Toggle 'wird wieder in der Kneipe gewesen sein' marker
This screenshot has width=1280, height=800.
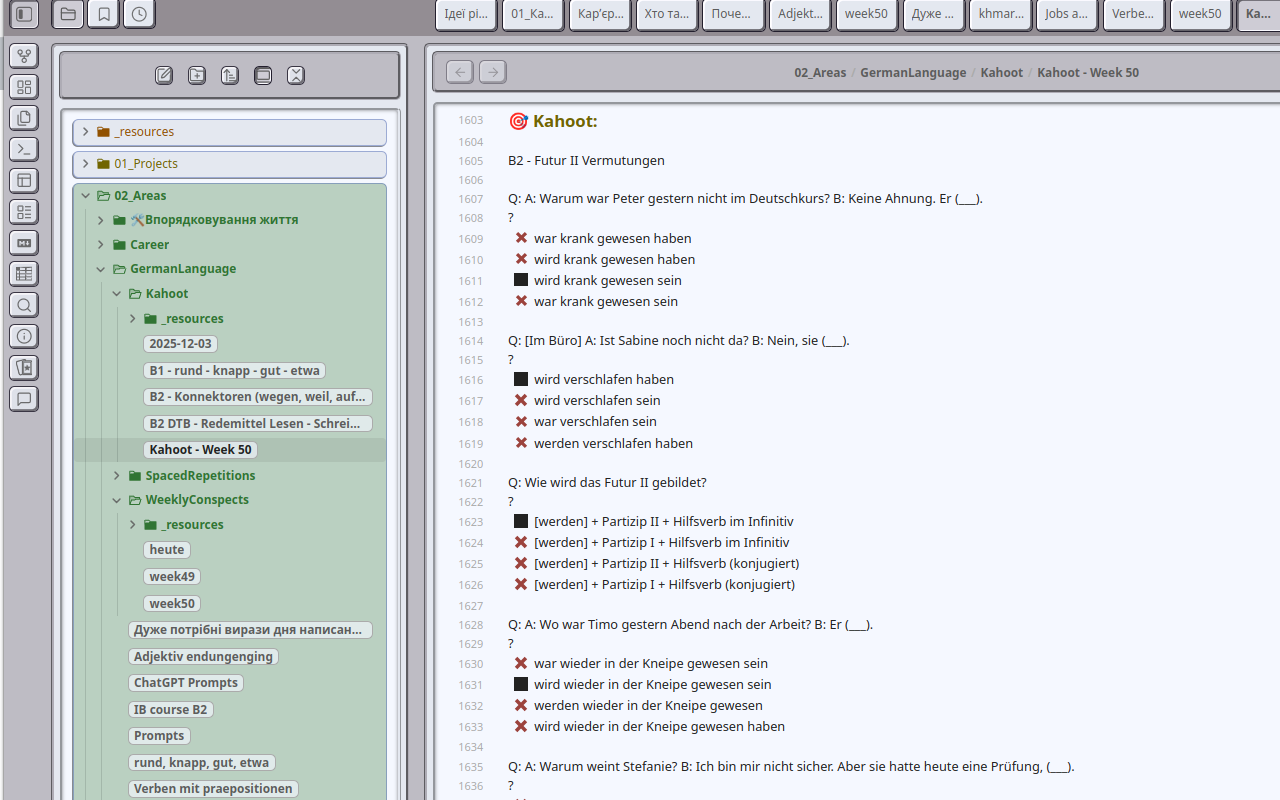(521, 684)
